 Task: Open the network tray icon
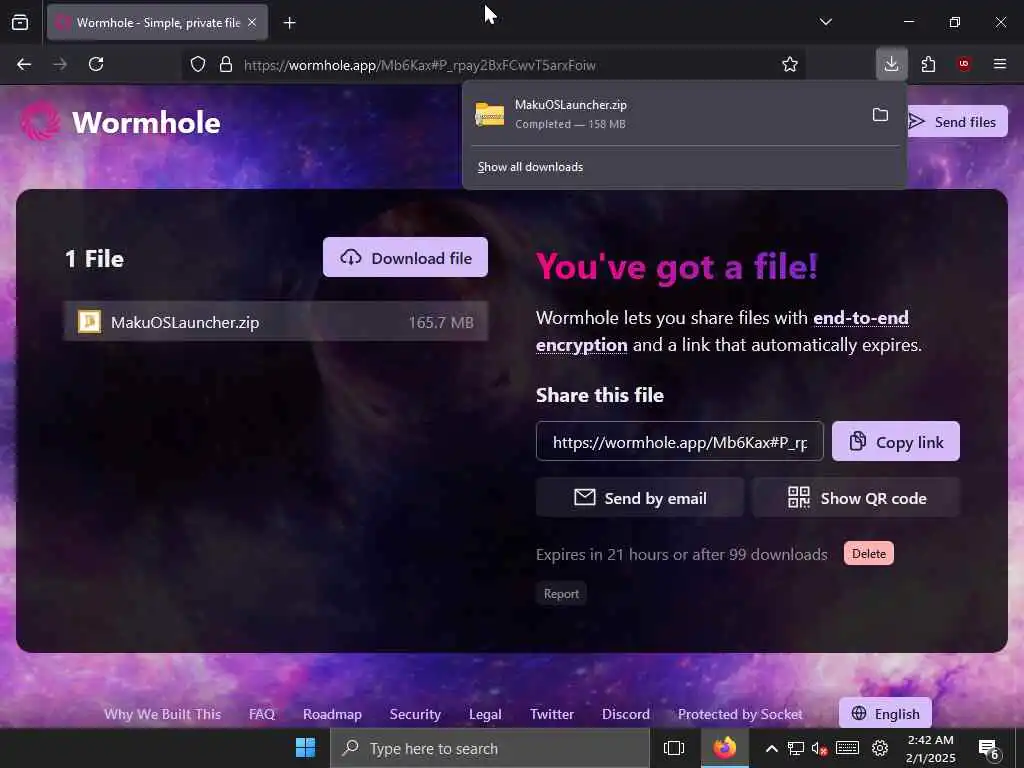tap(795, 748)
